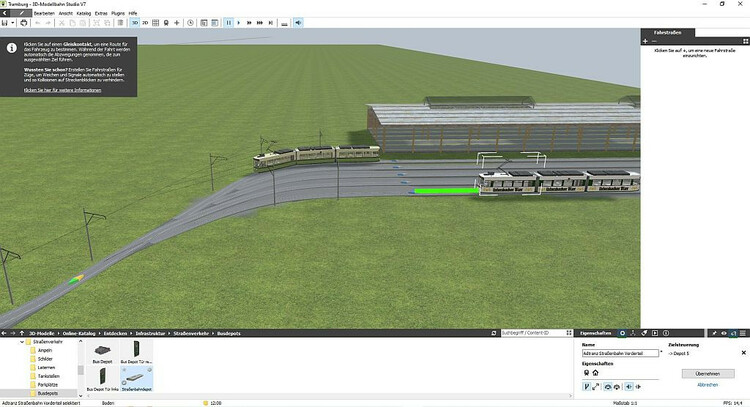
Task: Switch to 2D view mode
Action: pyautogui.click(x=146, y=22)
